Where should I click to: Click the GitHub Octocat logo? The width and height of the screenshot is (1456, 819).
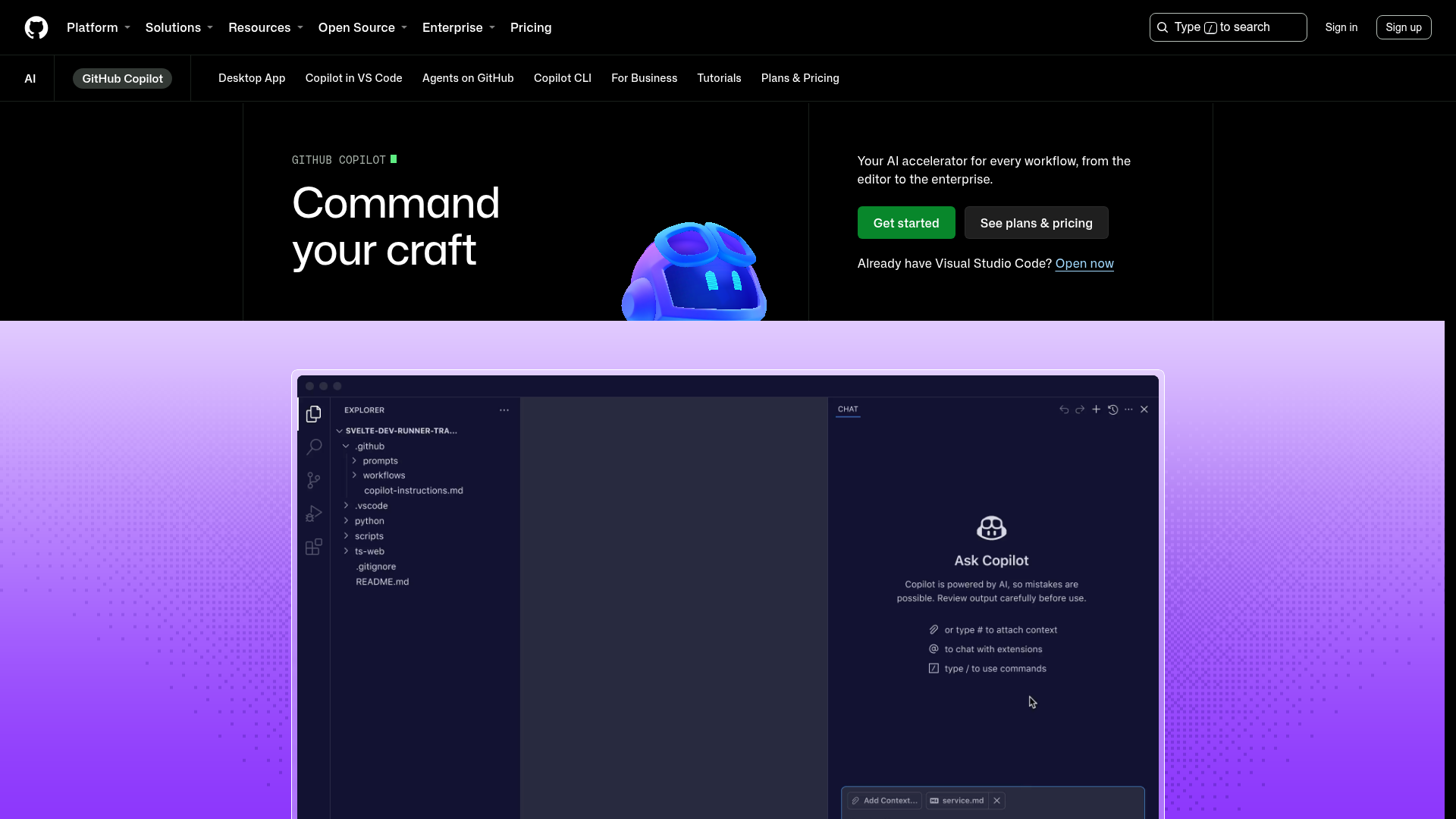tap(36, 27)
